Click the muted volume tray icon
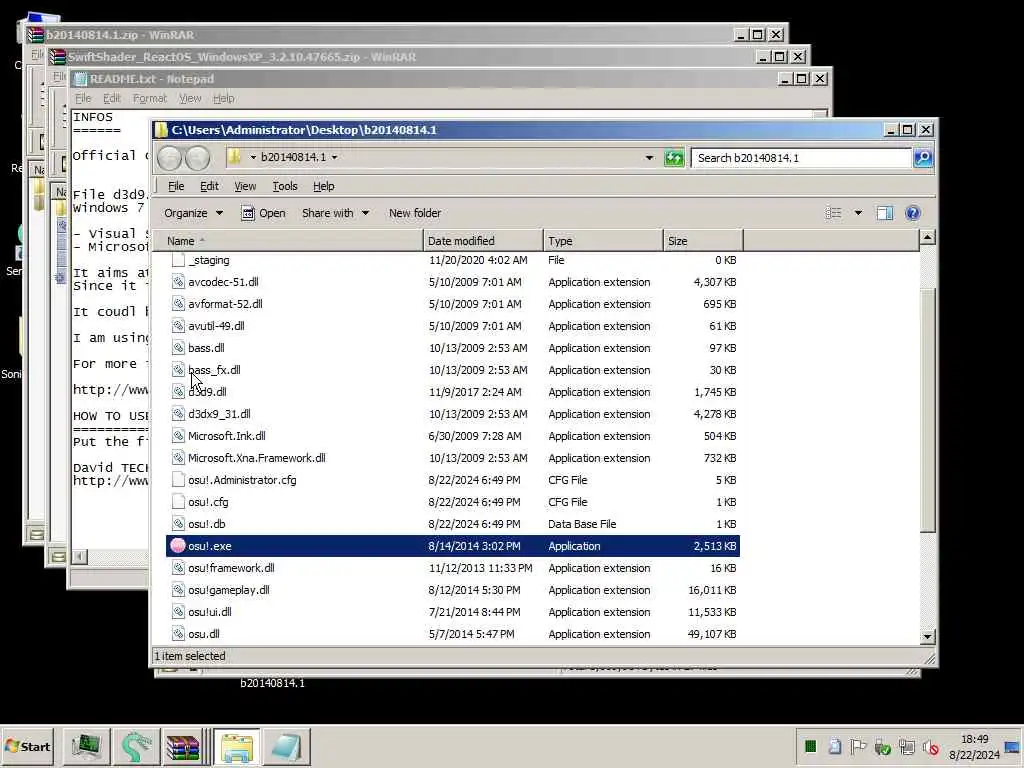 931,746
